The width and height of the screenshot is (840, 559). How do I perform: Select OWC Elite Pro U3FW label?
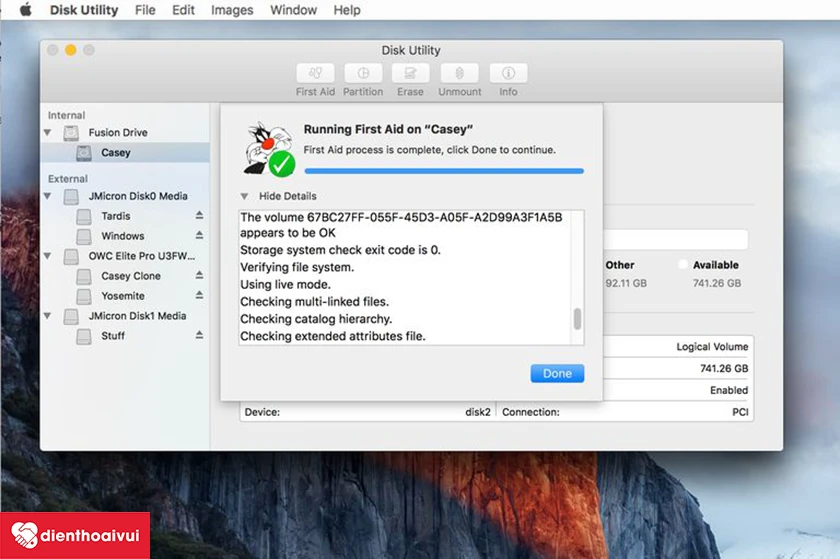point(141,256)
